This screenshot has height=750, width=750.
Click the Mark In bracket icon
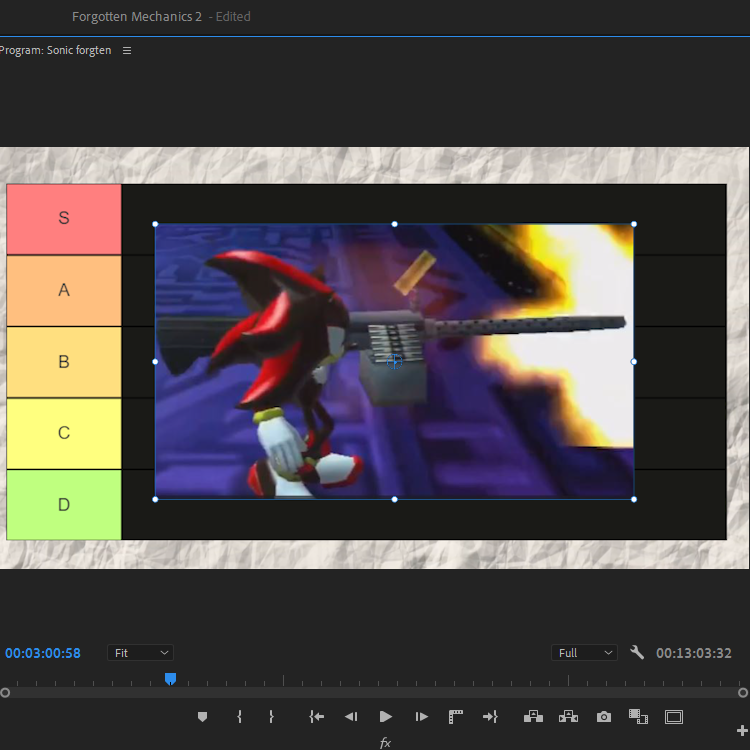(x=239, y=717)
